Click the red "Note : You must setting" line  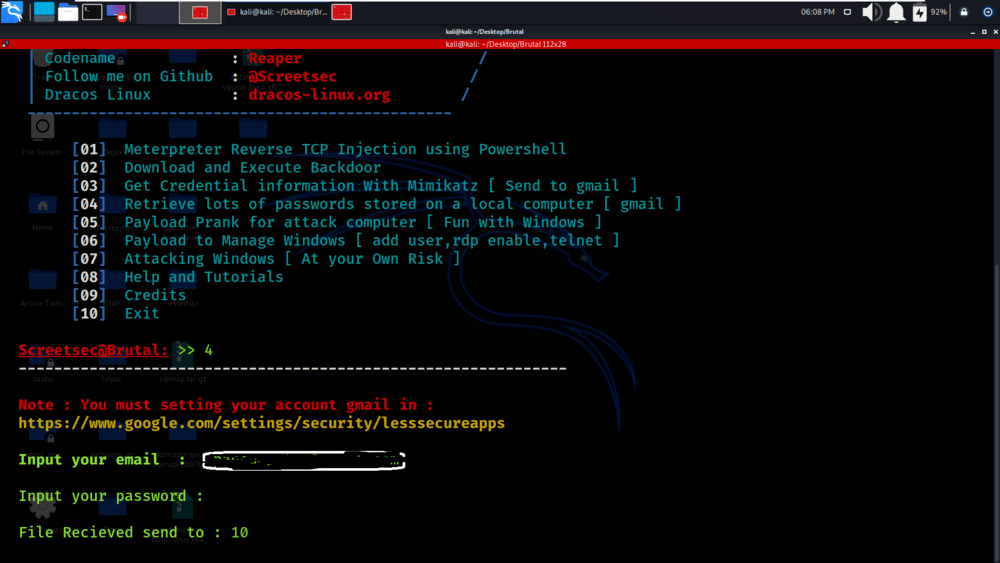226,405
